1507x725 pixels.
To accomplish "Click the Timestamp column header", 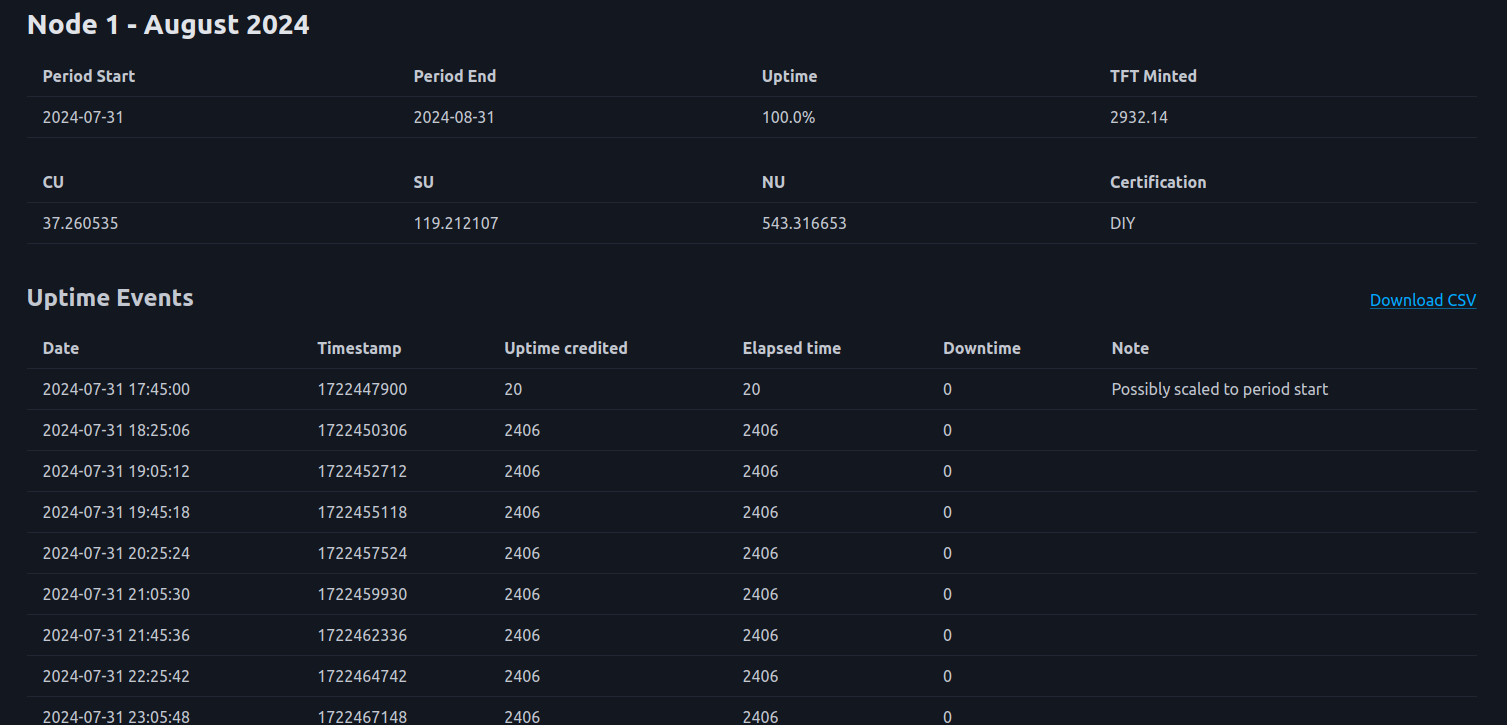I will 359,348.
